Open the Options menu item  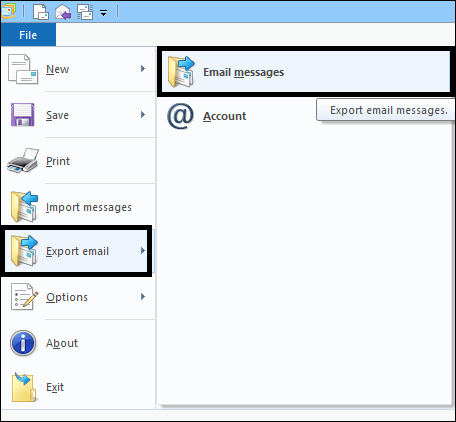[x=78, y=297]
